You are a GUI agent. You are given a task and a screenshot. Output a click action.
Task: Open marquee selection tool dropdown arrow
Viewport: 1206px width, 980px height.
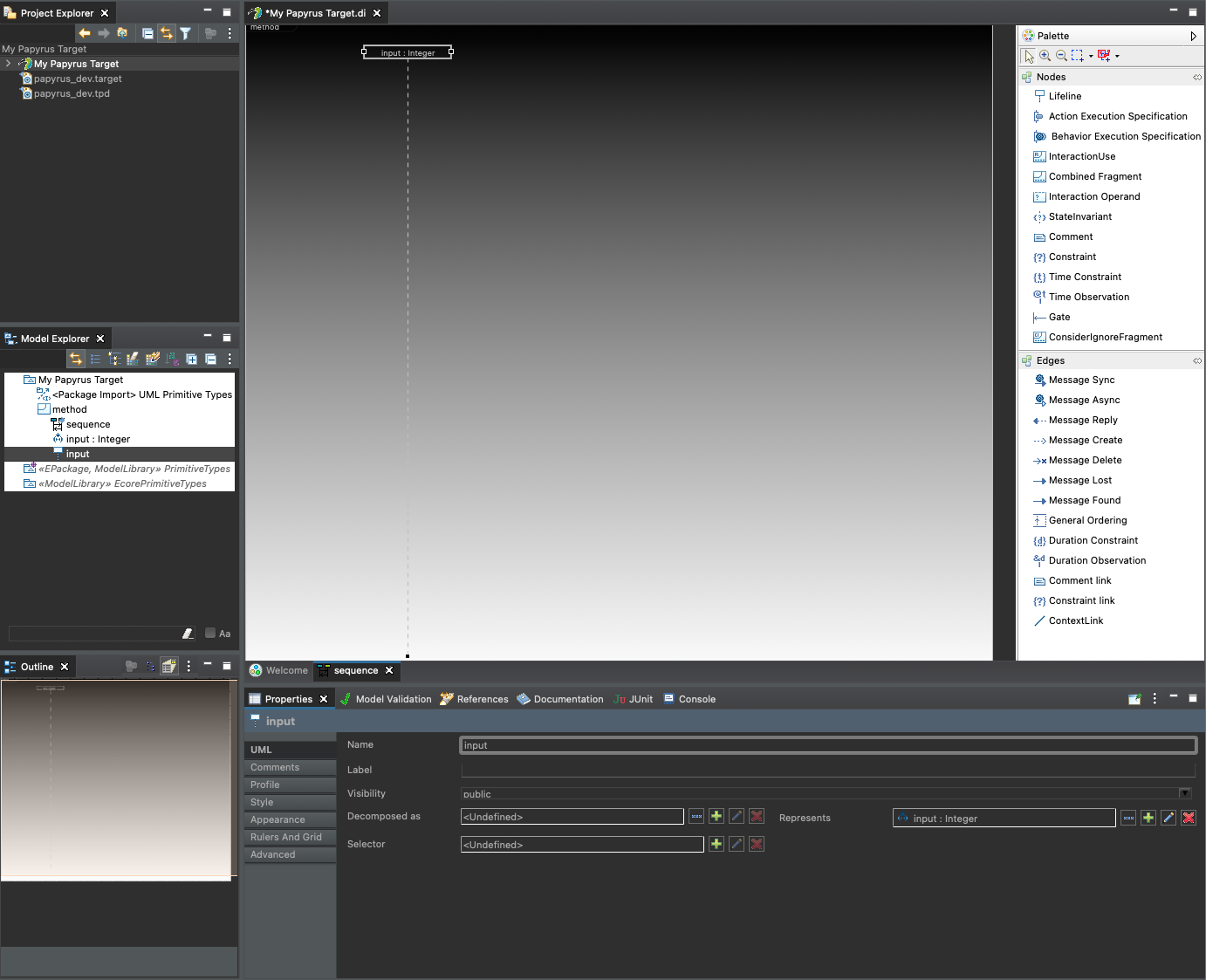coord(1091,56)
